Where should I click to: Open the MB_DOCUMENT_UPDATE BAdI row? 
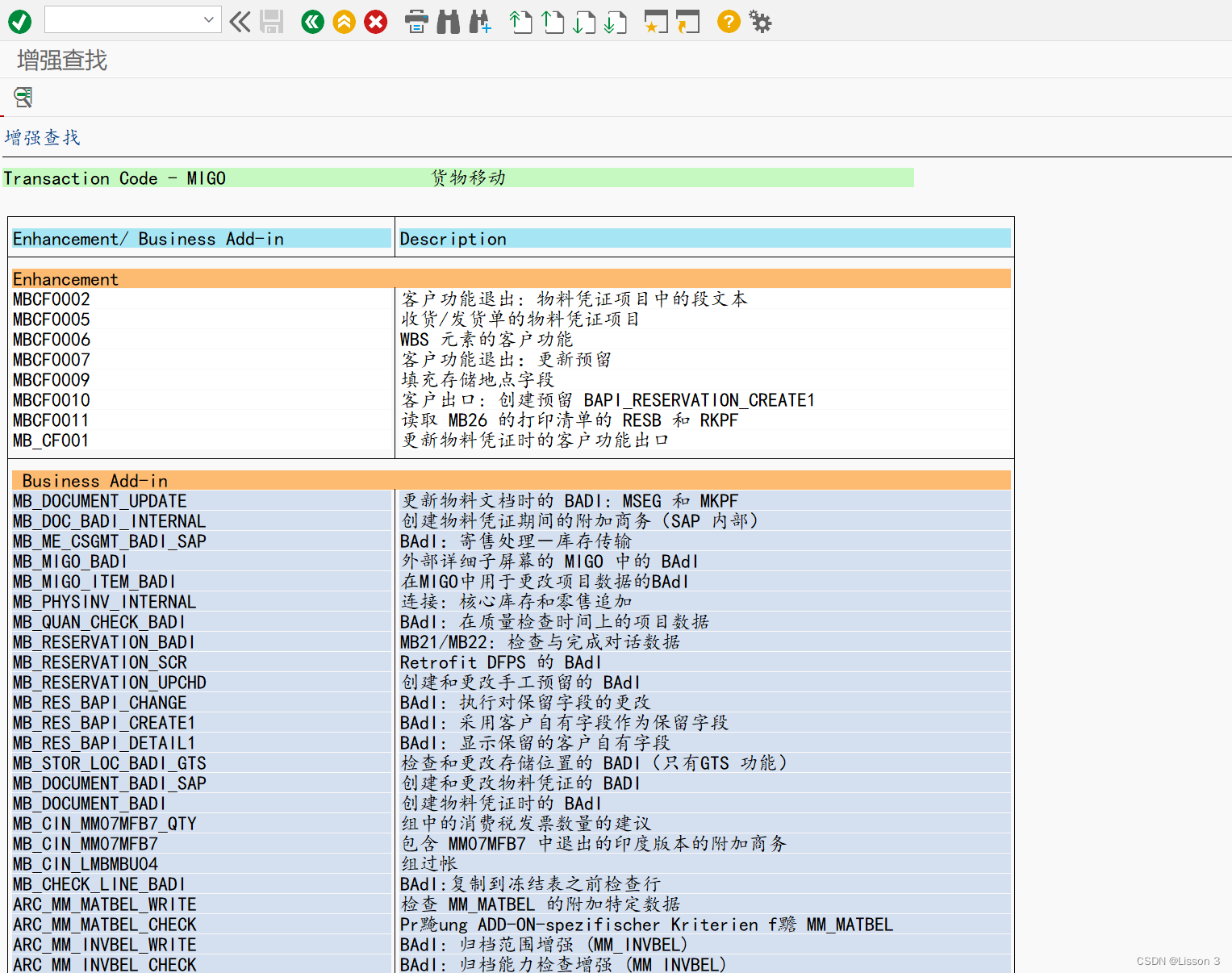(x=99, y=500)
